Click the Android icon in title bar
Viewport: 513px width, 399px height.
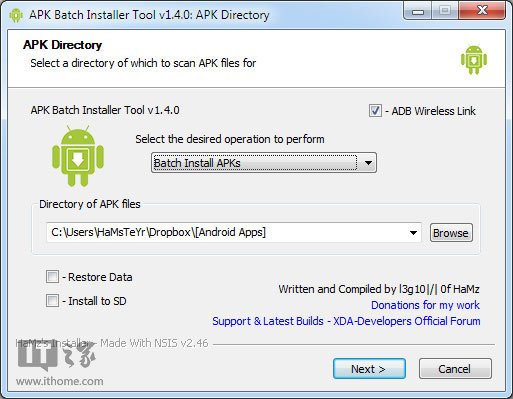pyautogui.click(x=16, y=15)
